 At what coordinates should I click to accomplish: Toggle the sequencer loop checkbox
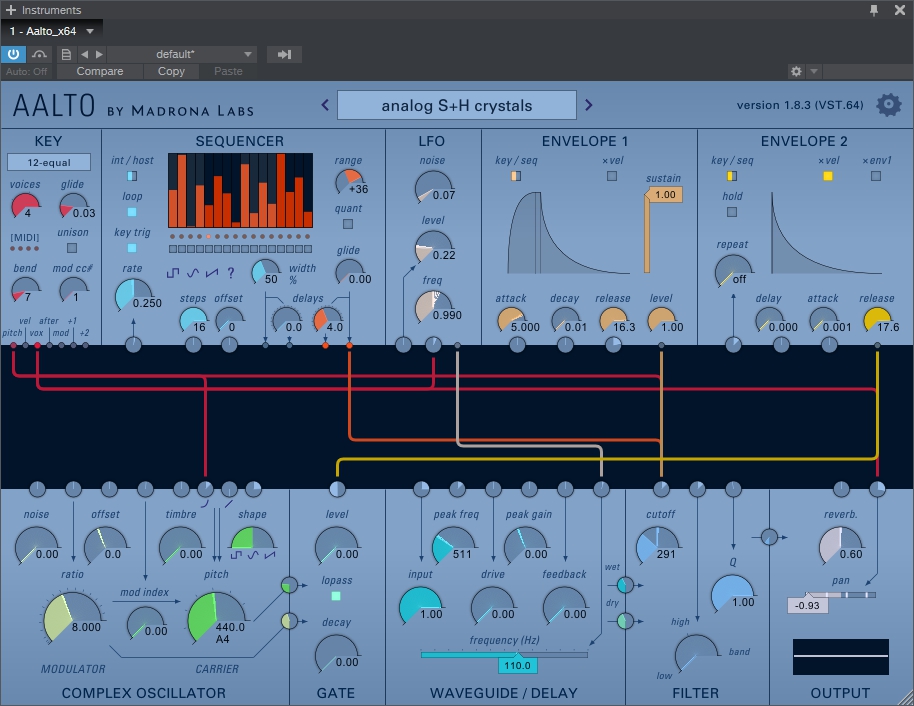(x=132, y=212)
